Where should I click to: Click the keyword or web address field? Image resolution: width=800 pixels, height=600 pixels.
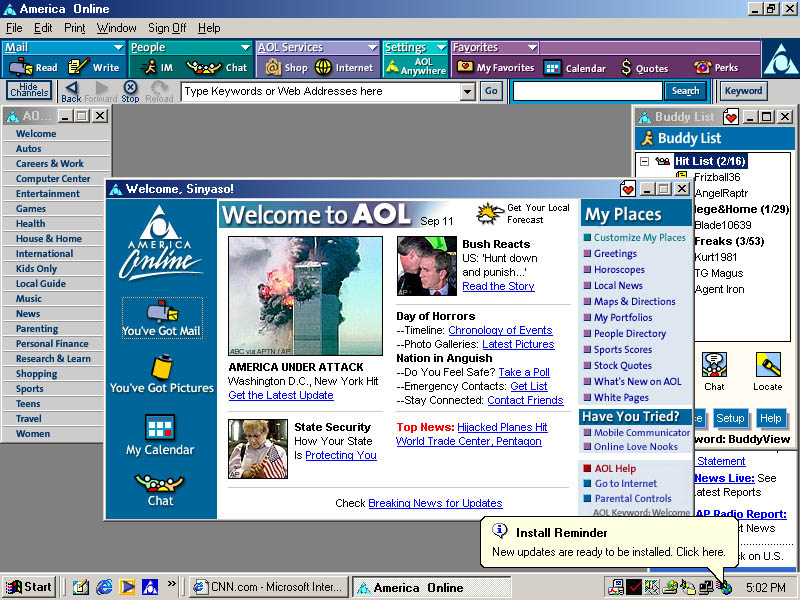[x=321, y=92]
